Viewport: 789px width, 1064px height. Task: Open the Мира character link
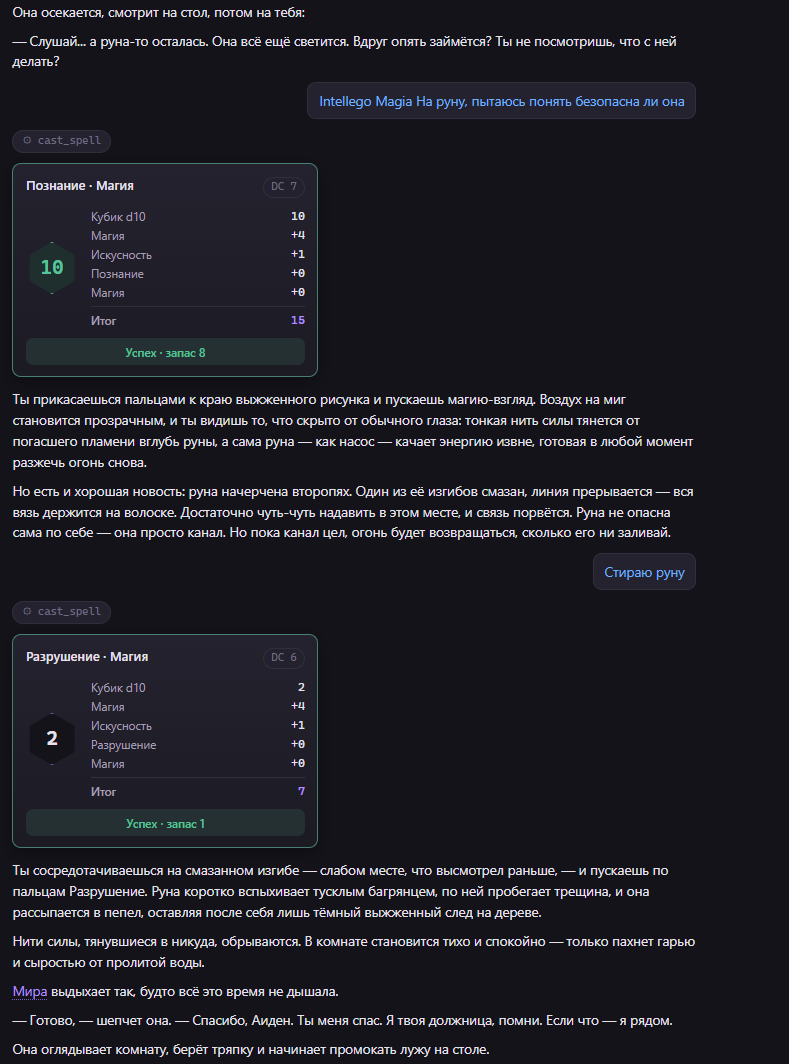(x=30, y=991)
